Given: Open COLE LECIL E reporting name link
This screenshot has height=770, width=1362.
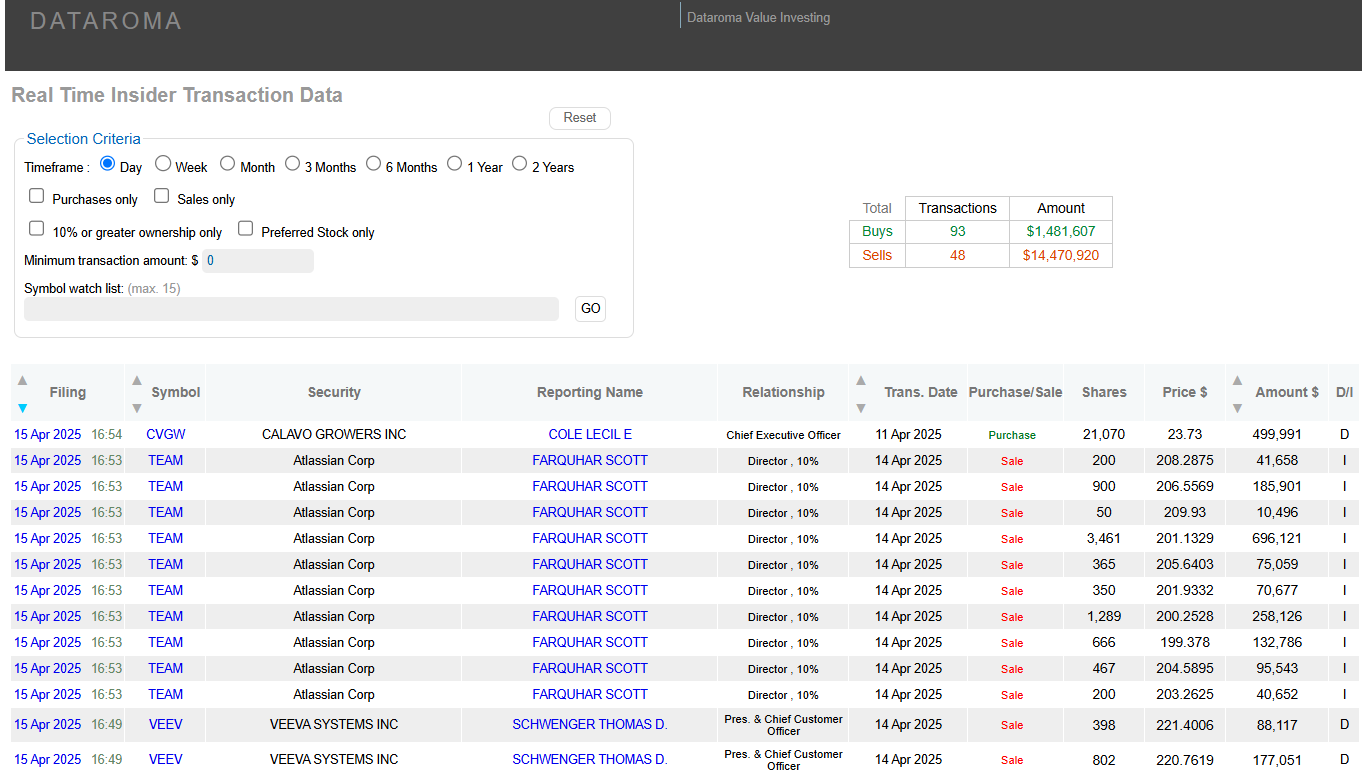Looking at the screenshot, I should pos(590,434).
